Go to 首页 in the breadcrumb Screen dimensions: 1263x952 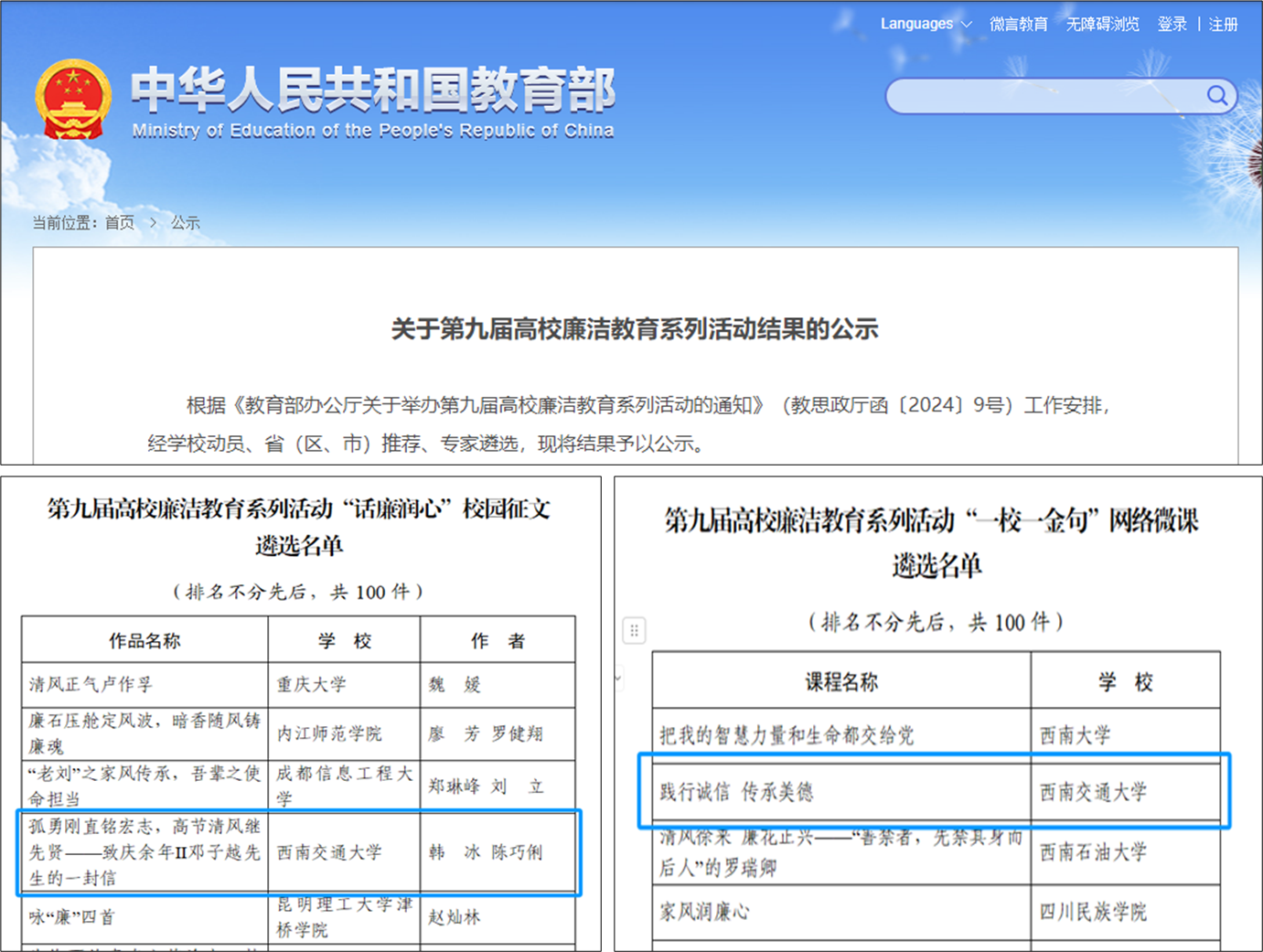[119, 222]
